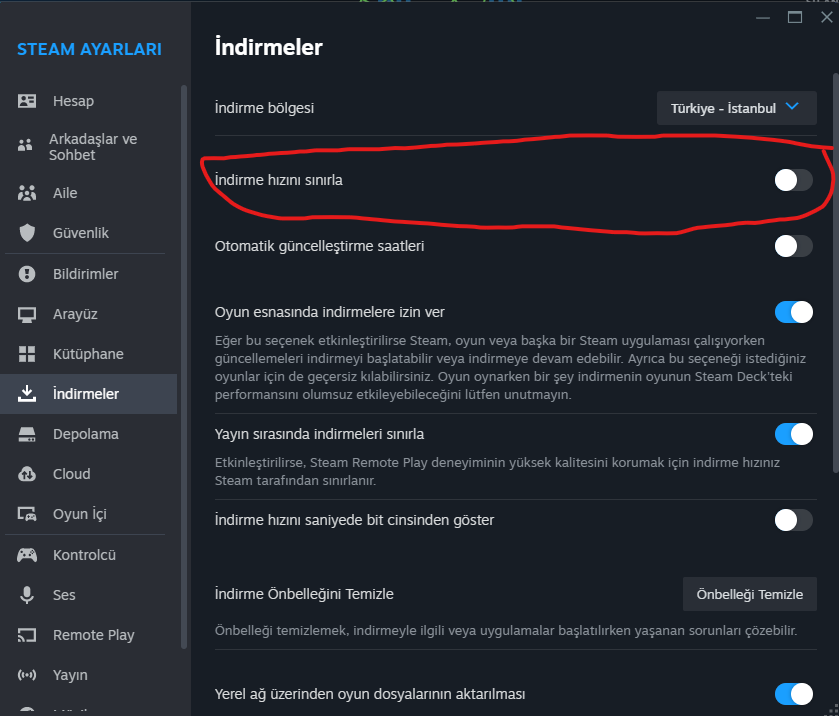Click the Güvenlik shield icon

click(x=27, y=233)
